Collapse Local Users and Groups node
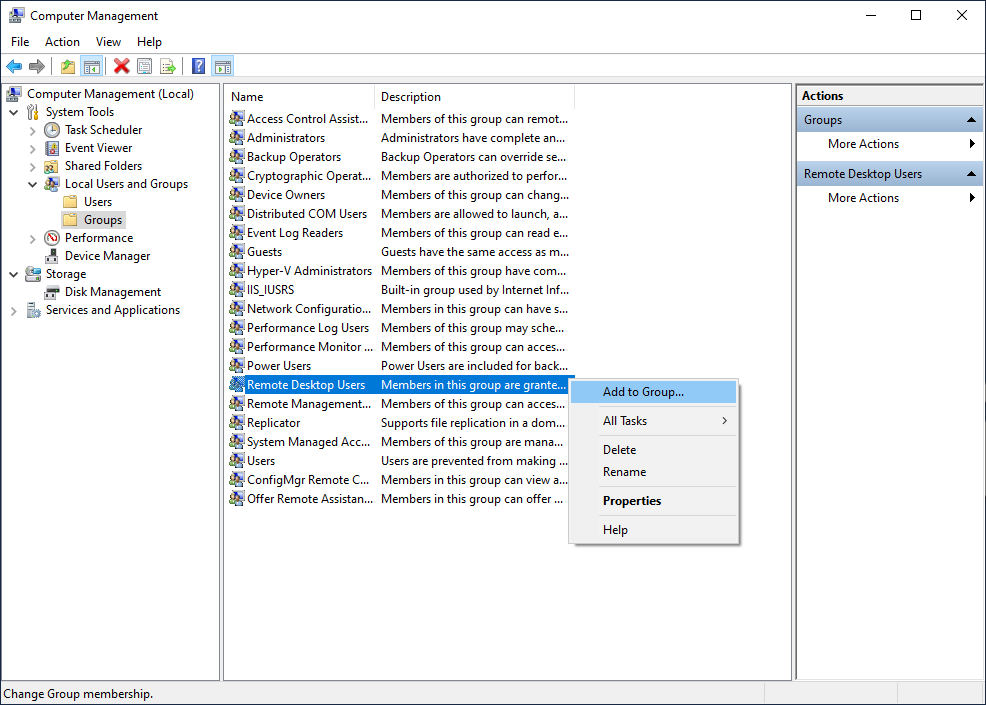The height and width of the screenshot is (705, 986). pos(33,185)
